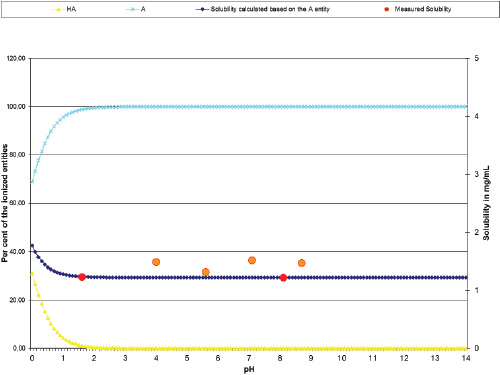The width and height of the screenshot is (500, 375).
Task: Click the pH axis label 3
Action: tap(125, 358)
